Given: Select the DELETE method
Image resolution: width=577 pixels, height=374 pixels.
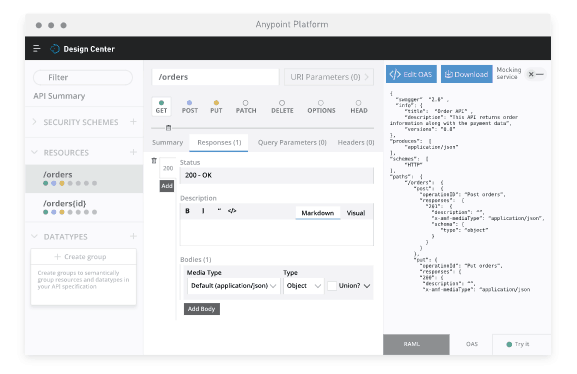Looking at the screenshot, I should tap(282, 106).
